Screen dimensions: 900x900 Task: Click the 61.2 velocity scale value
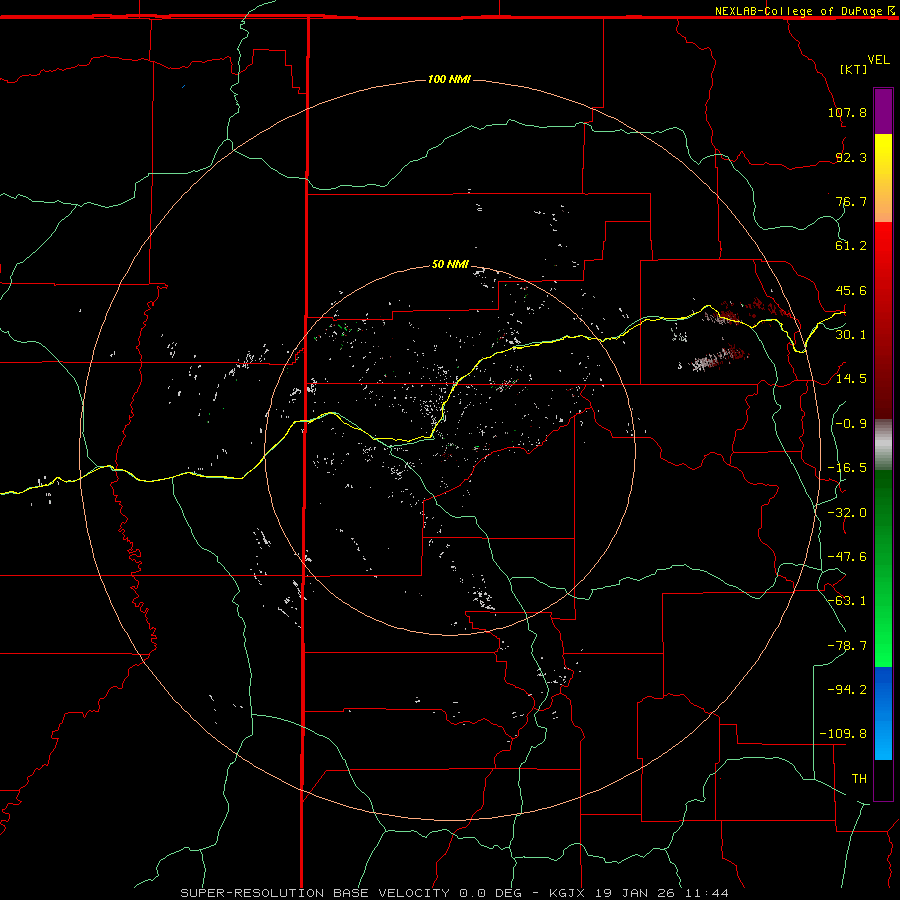(x=851, y=246)
